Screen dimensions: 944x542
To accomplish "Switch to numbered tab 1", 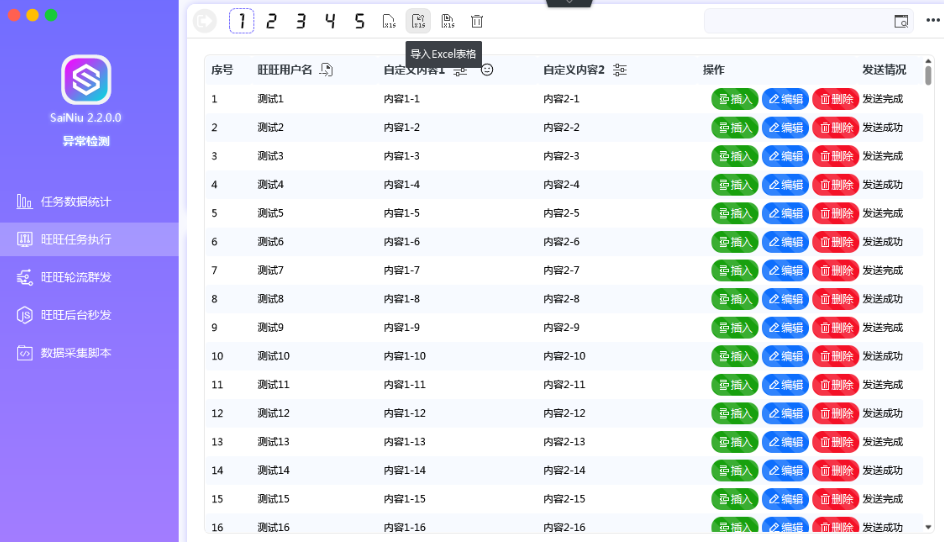I will coord(241,20).
